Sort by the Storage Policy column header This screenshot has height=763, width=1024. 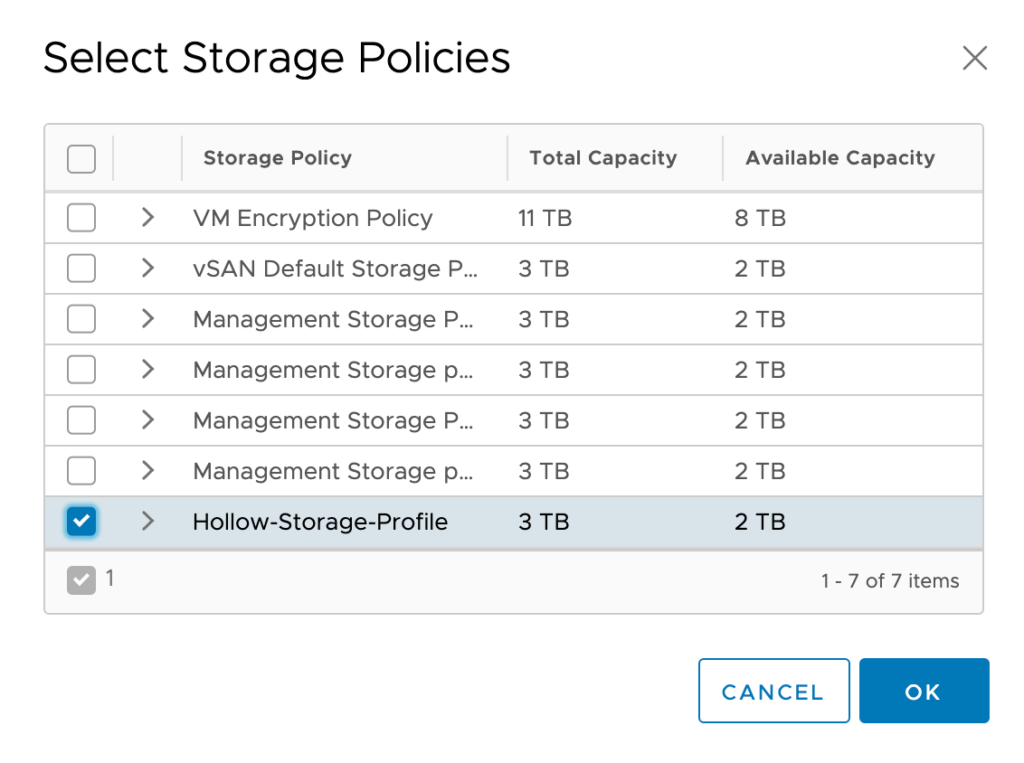277,158
